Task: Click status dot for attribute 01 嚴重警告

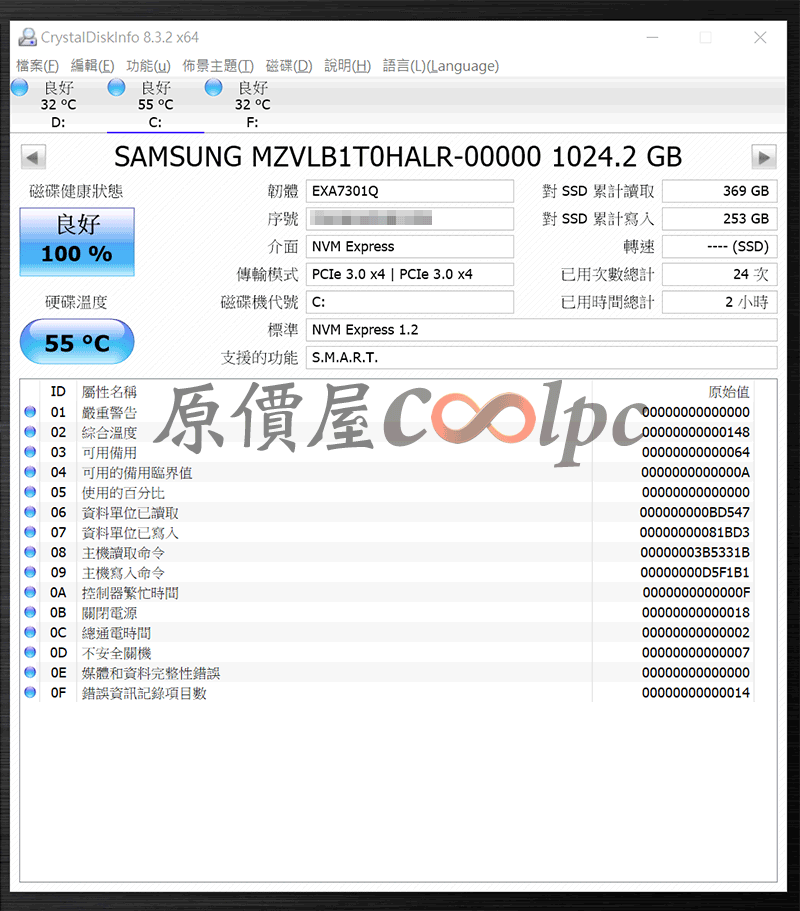Action: [x=30, y=412]
